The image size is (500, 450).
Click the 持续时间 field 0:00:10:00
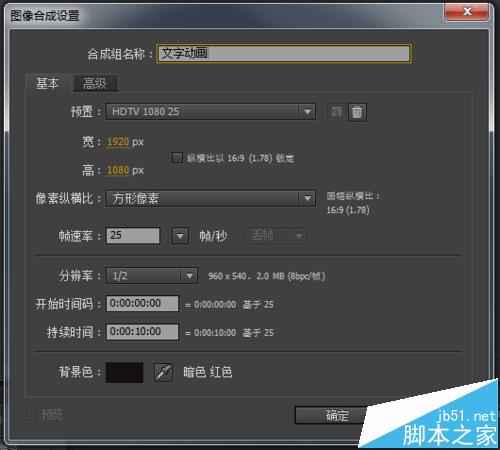point(142,332)
